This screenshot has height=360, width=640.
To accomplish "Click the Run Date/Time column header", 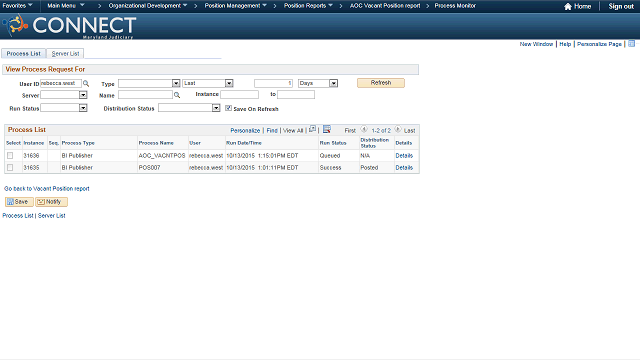I will (x=244, y=143).
